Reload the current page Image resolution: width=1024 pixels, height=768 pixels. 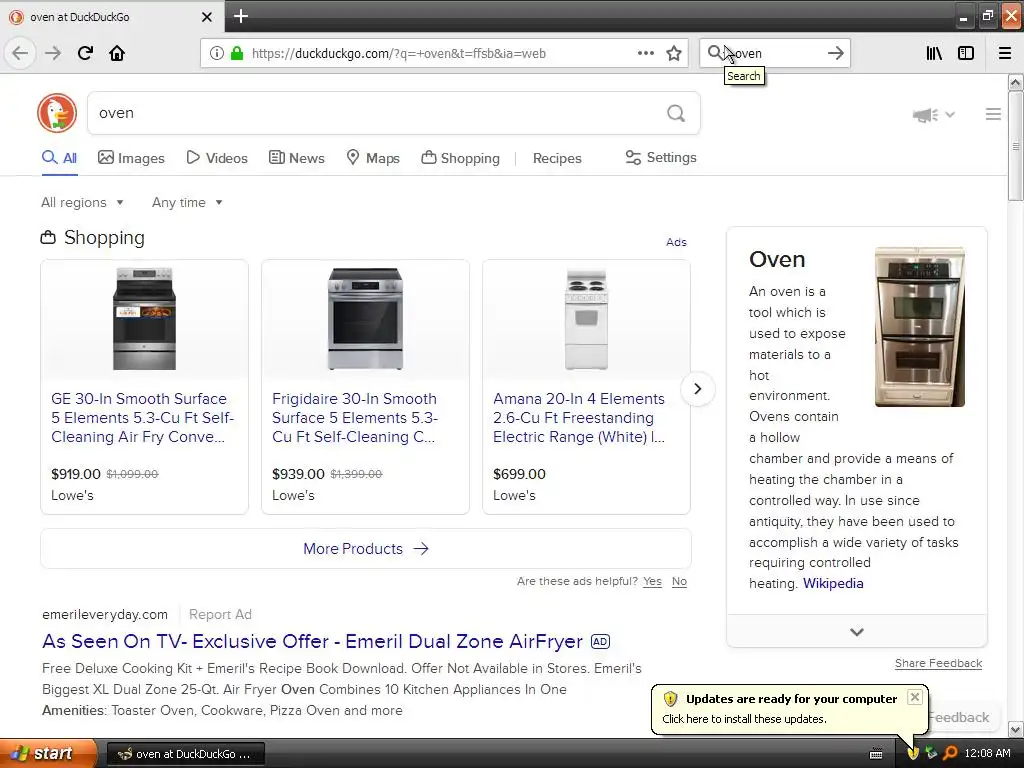point(85,53)
